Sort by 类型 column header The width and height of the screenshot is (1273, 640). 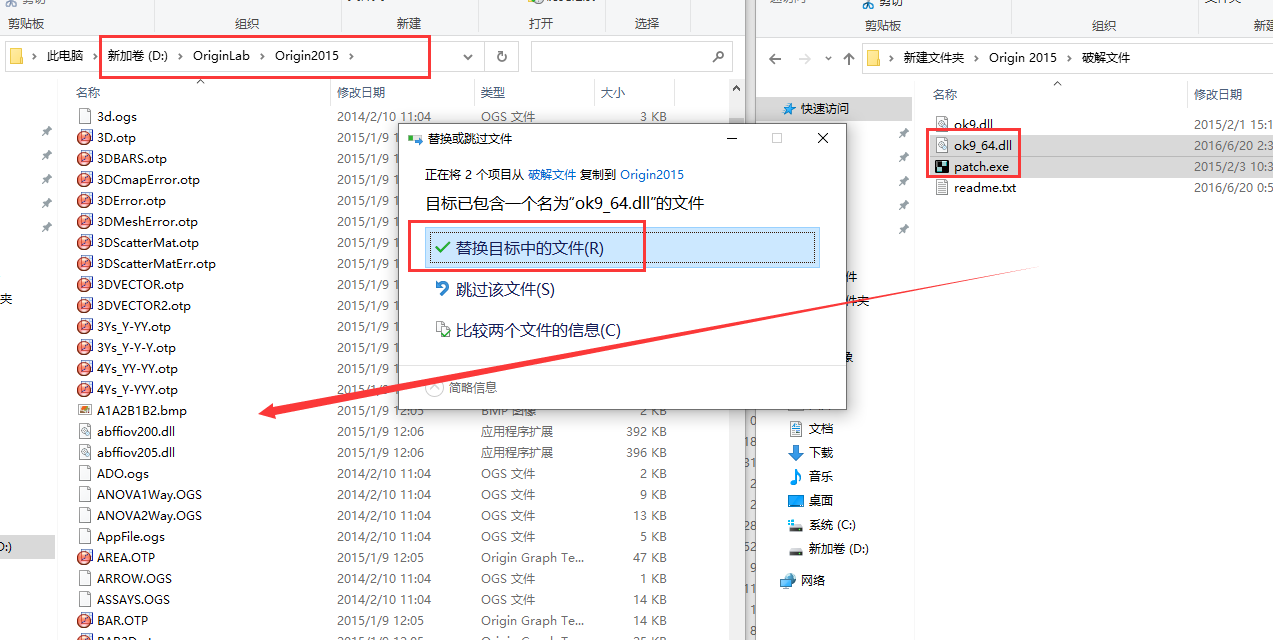[492, 93]
